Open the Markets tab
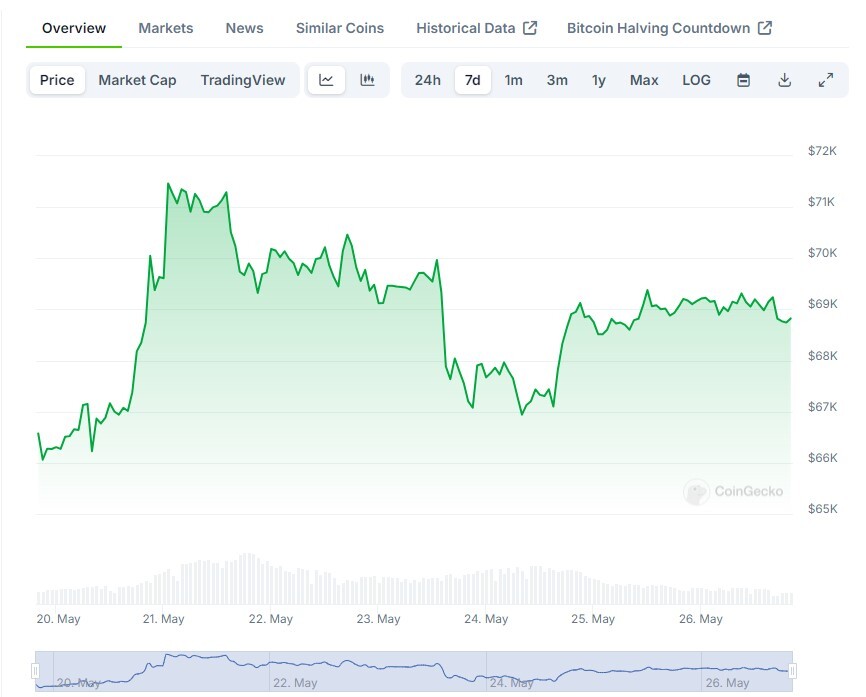This screenshot has width=866, height=697. pos(166,28)
